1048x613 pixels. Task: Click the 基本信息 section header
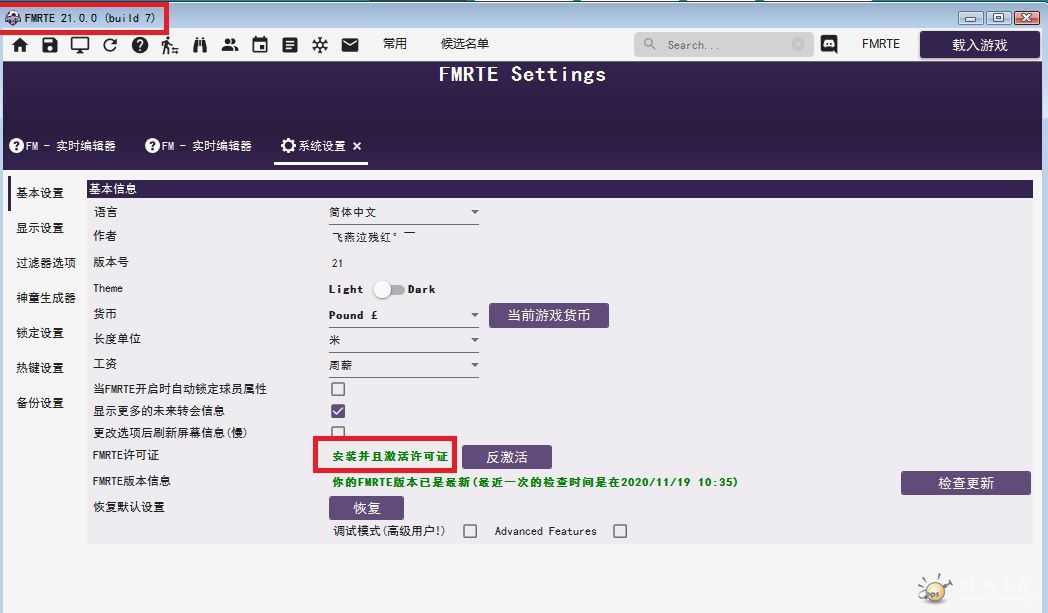click(559, 189)
